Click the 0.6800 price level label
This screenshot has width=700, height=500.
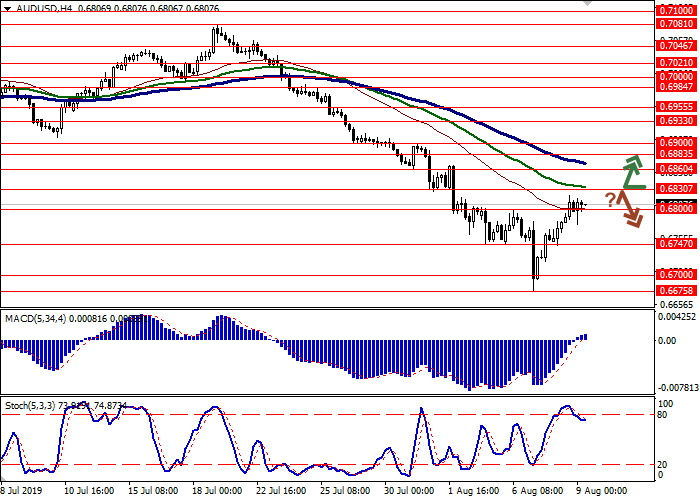pos(674,208)
